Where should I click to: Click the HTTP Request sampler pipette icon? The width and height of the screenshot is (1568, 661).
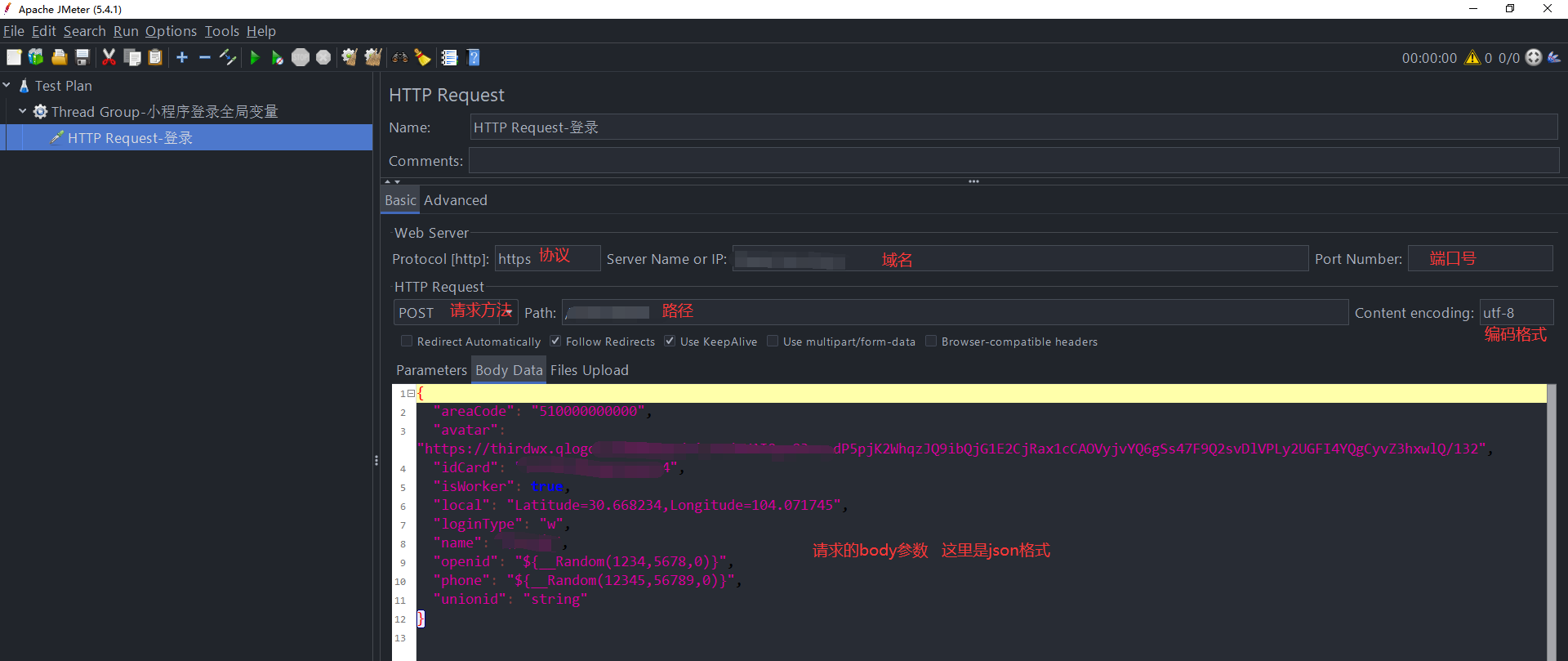pyautogui.click(x=56, y=138)
